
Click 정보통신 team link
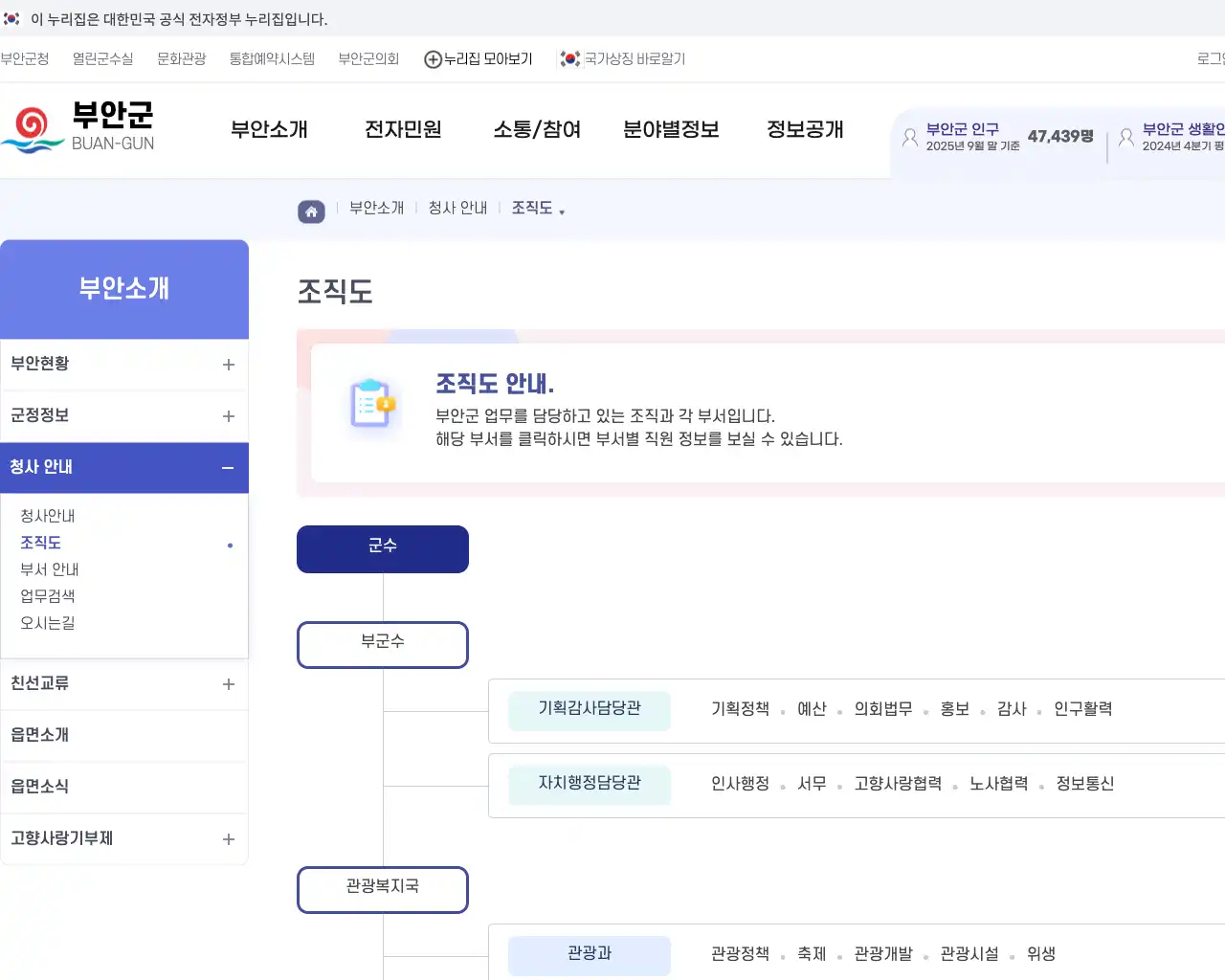point(1085,784)
